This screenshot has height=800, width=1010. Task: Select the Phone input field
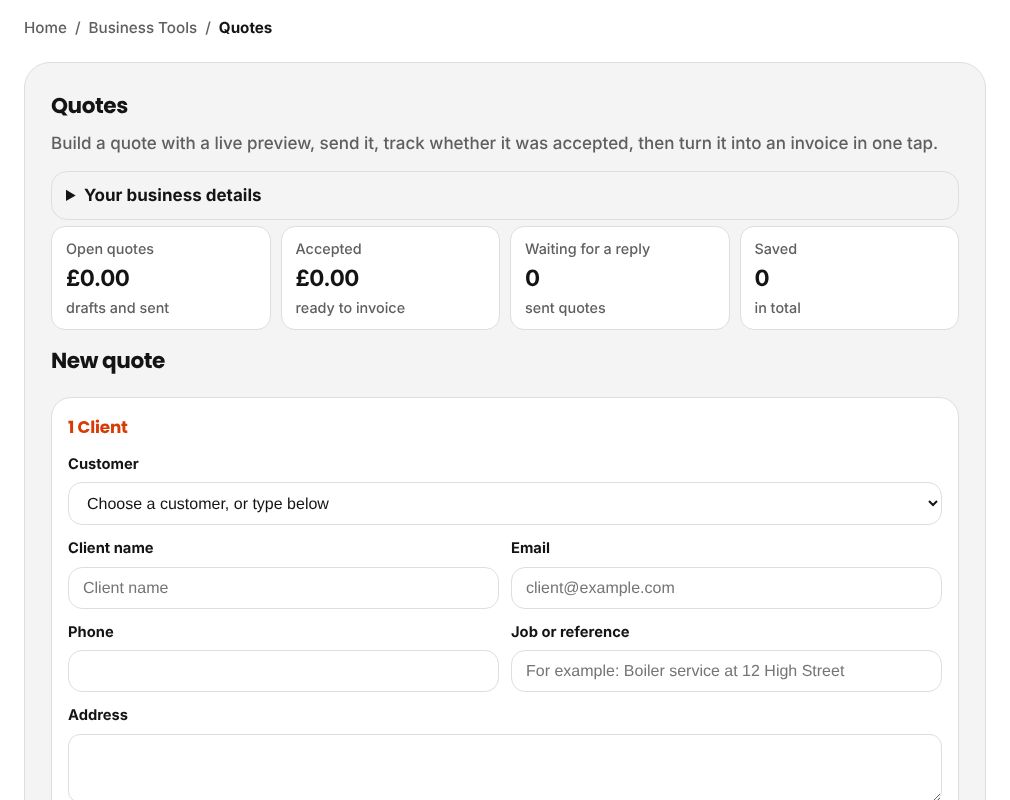283,671
